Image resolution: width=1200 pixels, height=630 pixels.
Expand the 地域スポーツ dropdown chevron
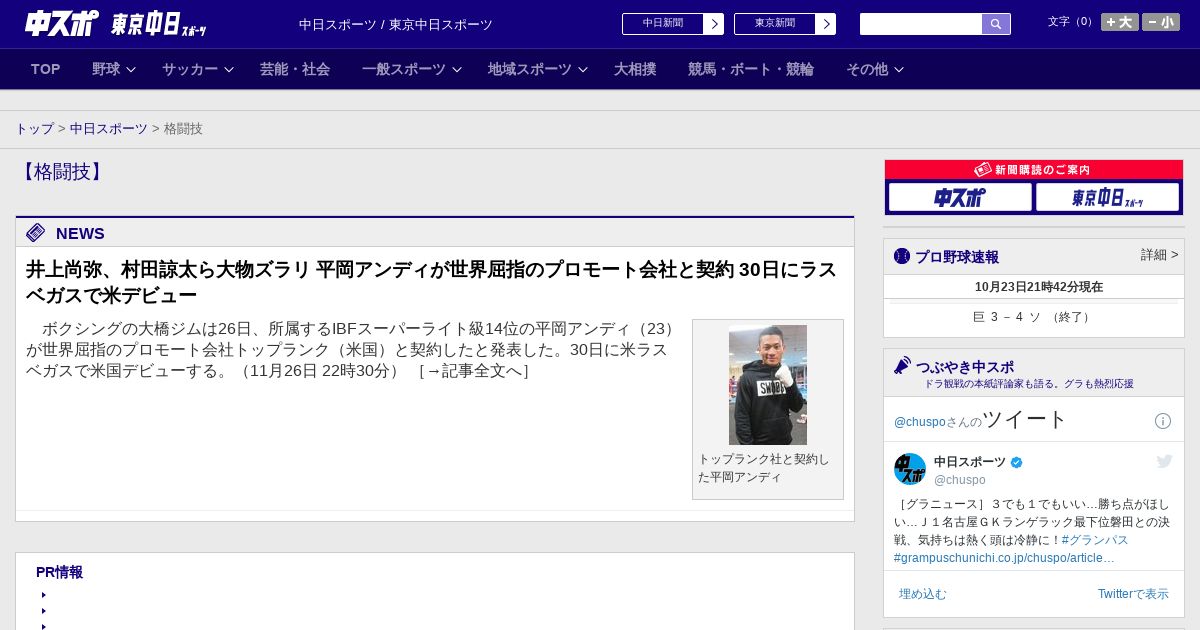[583, 69]
